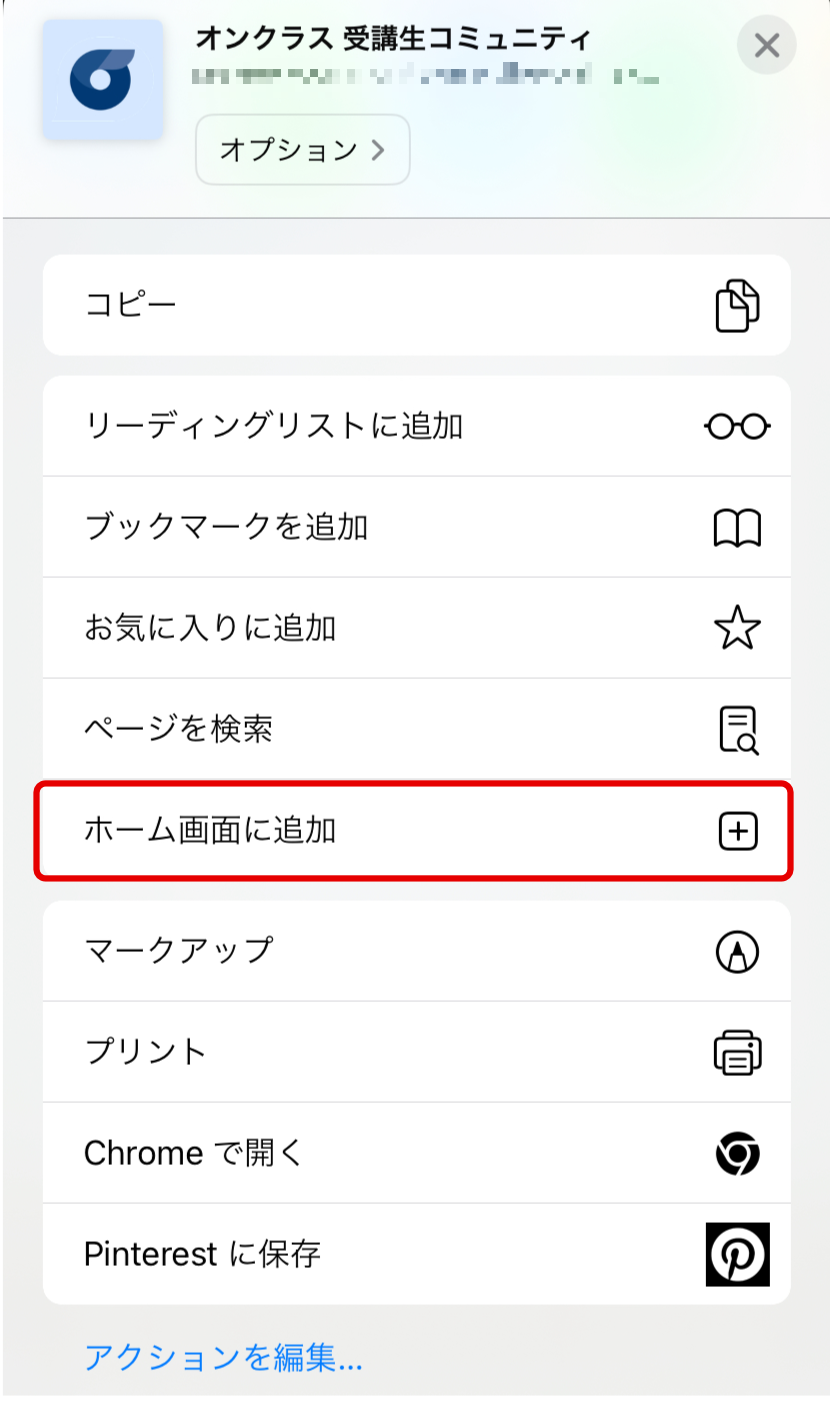Select ホーム画面に追加 menu entry
The width and height of the screenshot is (830, 1404).
tap(415, 831)
